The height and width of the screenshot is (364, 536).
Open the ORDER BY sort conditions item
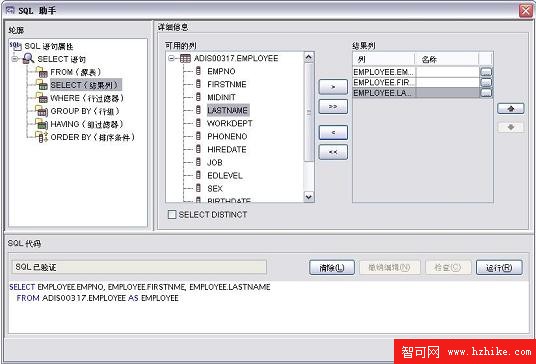93,137
